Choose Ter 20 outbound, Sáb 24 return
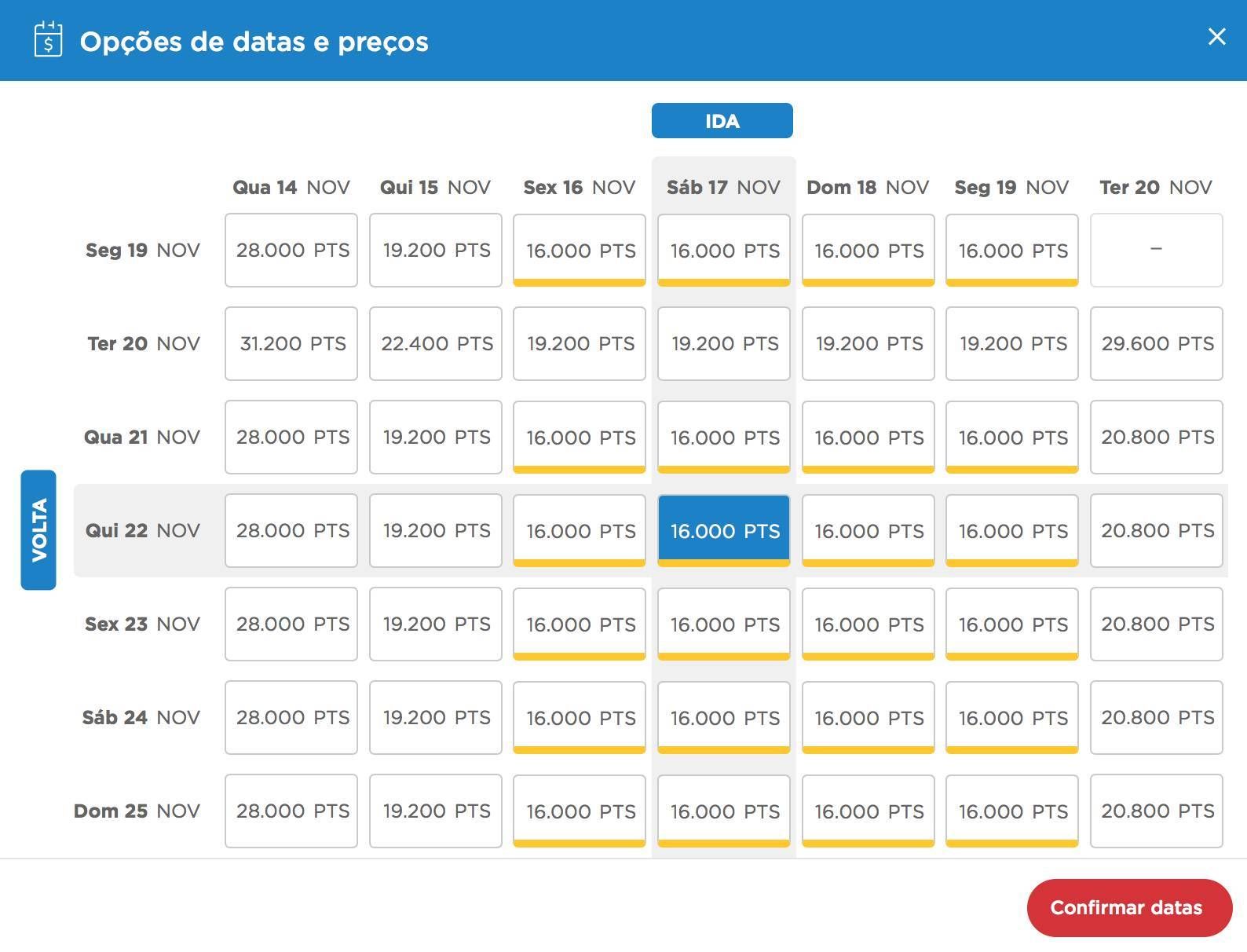1247x952 pixels. pyautogui.click(x=1157, y=717)
